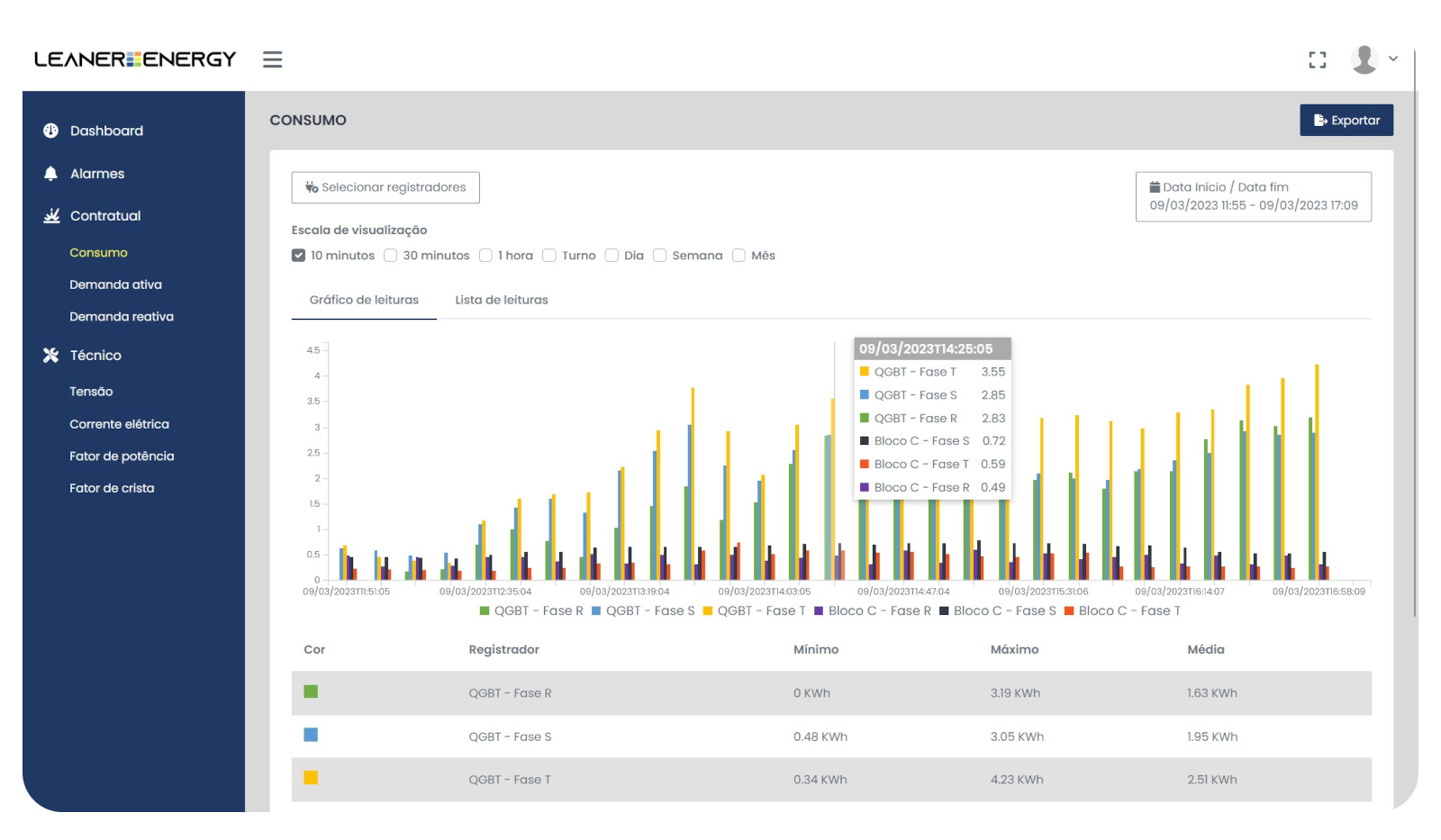Open Corrente elétrica page
This screenshot has width=1441, height=840.
(x=119, y=424)
